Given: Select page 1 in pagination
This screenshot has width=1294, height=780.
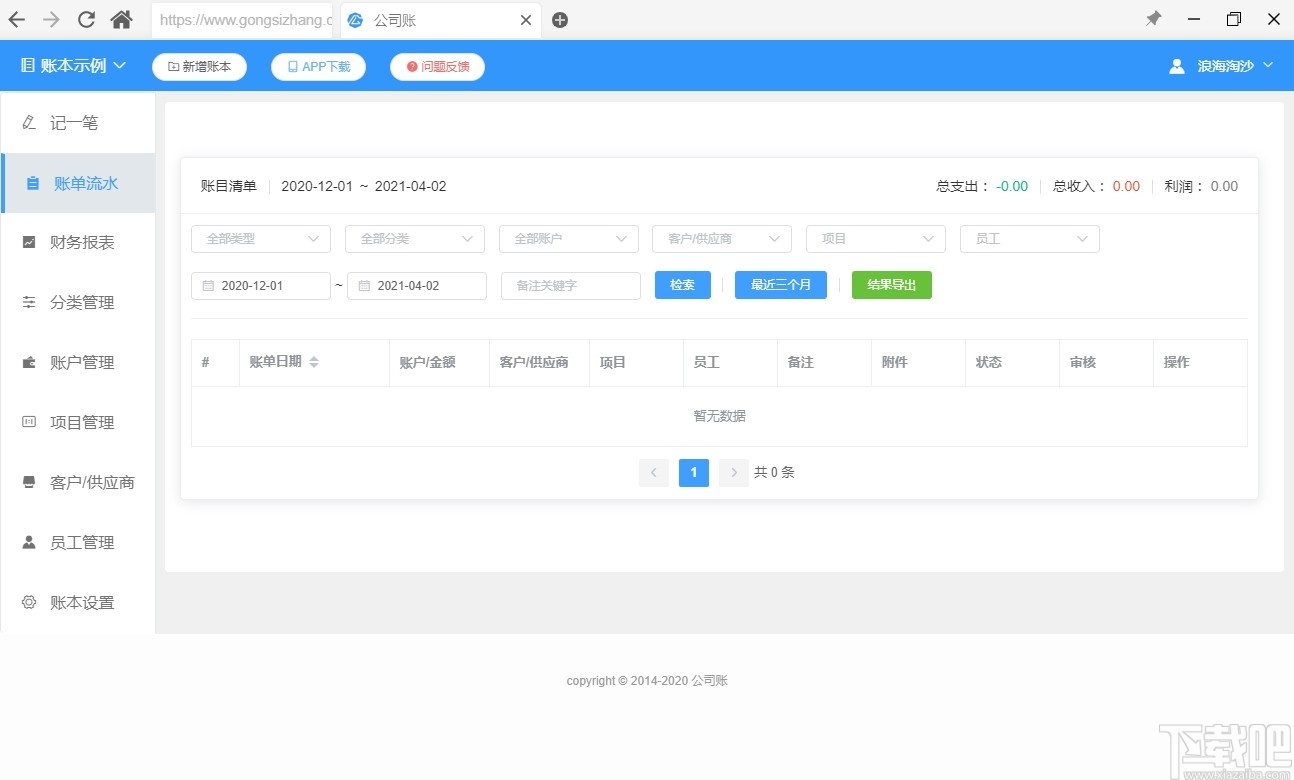Looking at the screenshot, I should pyautogui.click(x=694, y=473).
